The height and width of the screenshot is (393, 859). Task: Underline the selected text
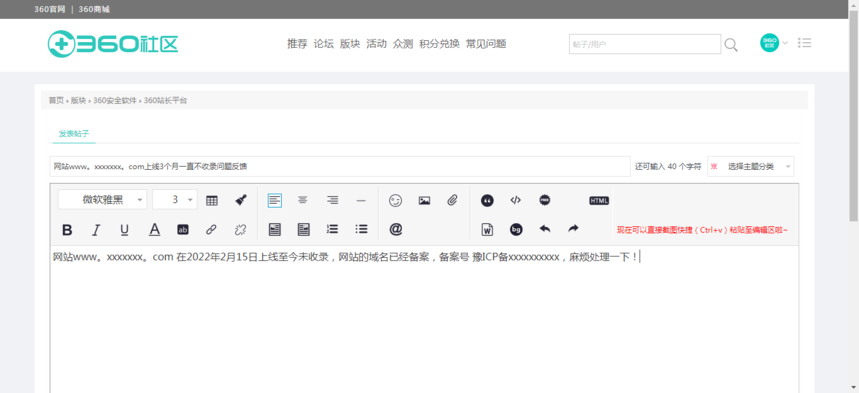click(124, 230)
